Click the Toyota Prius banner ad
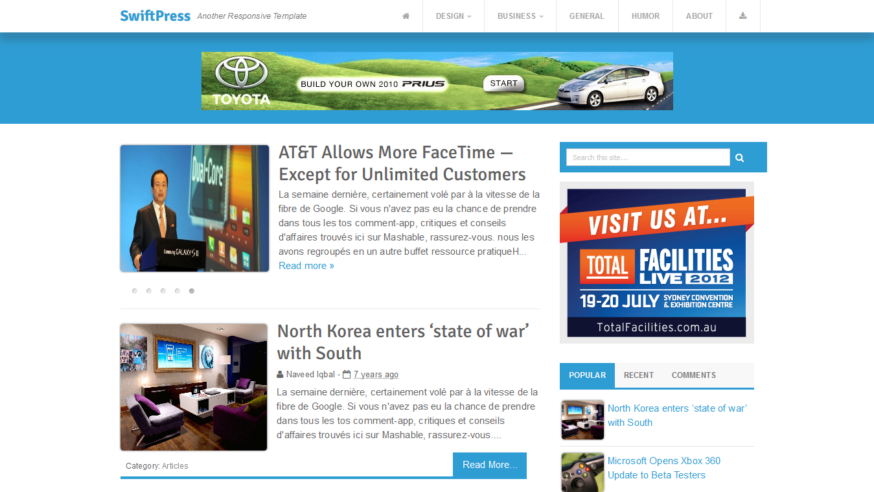Screen dimensions: 874x492 (x=437, y=81)
